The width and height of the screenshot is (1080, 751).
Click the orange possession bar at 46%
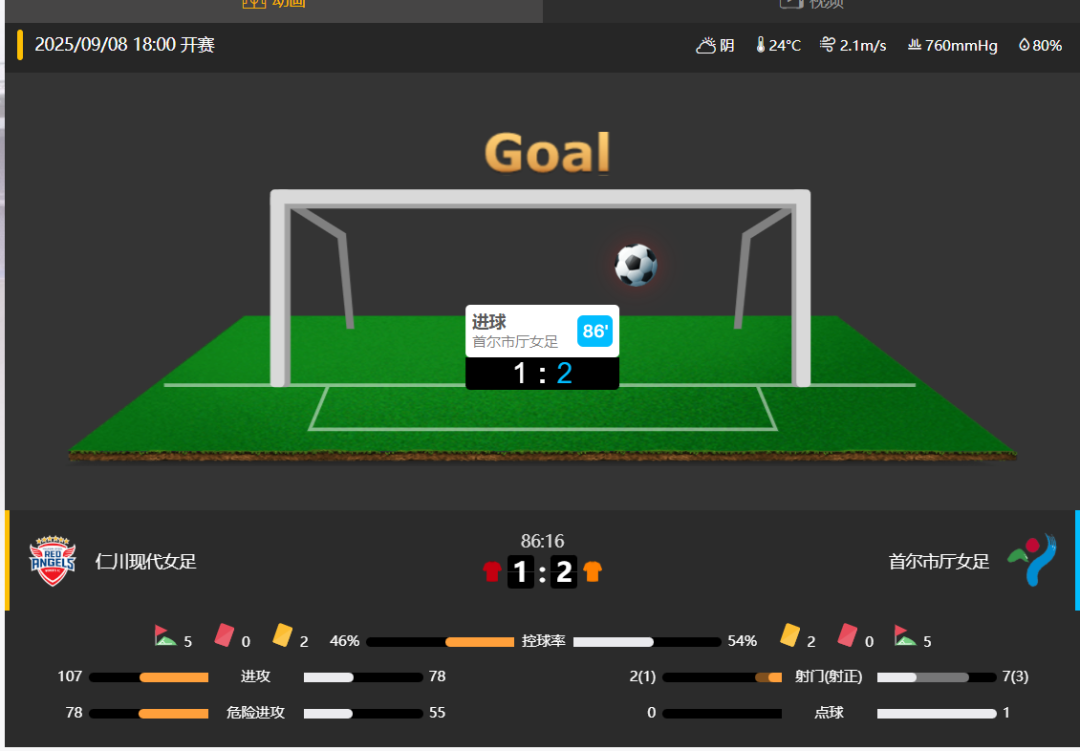pyautogui.click(x=479, y=642)
